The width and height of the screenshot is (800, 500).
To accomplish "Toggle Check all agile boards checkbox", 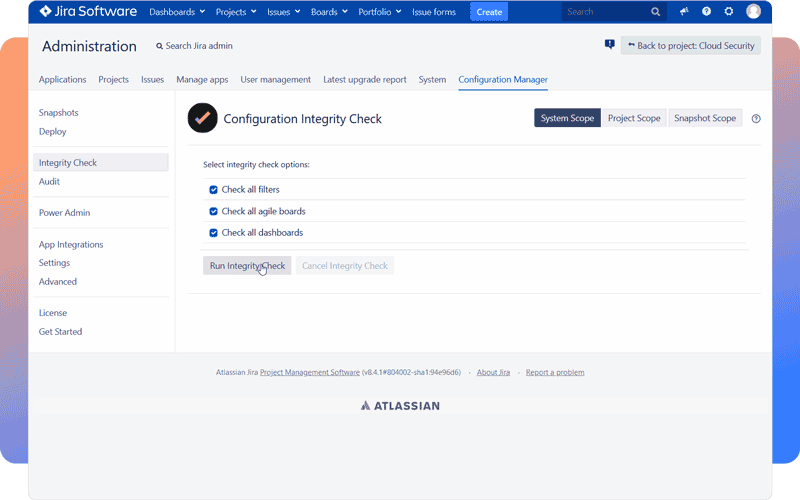I will coord(213,212).
